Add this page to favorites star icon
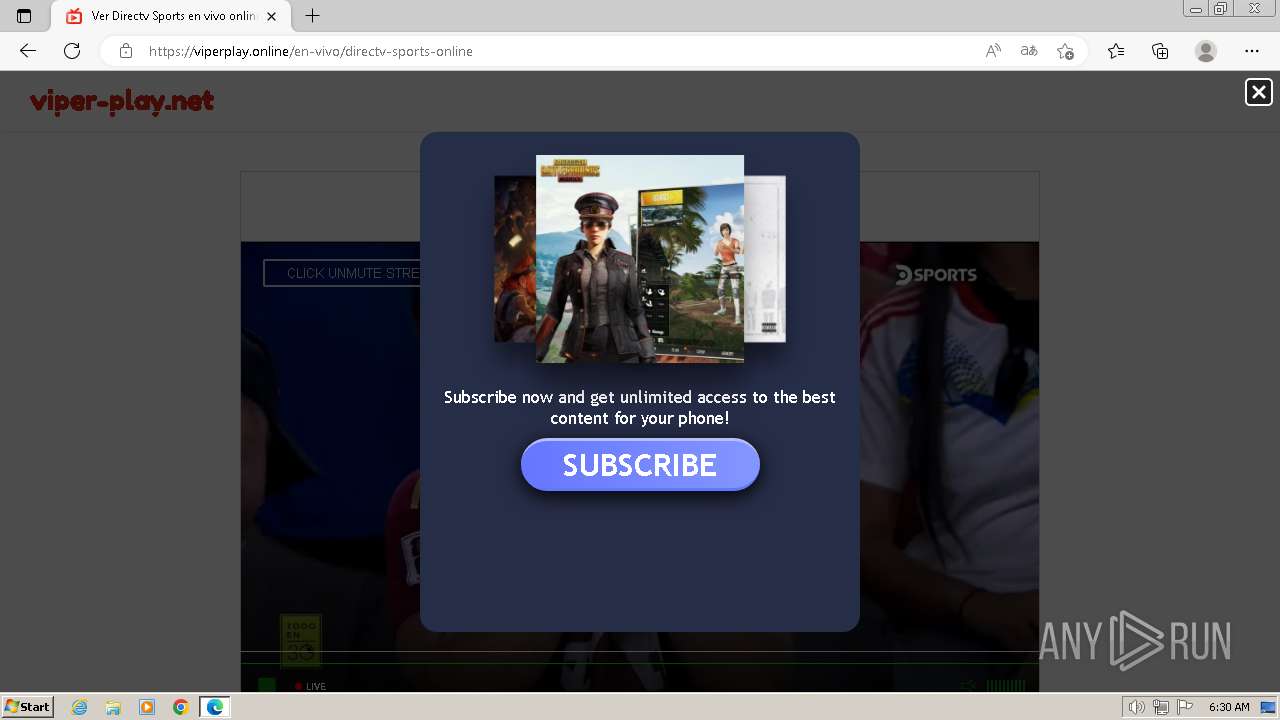 coord(1065,51)
